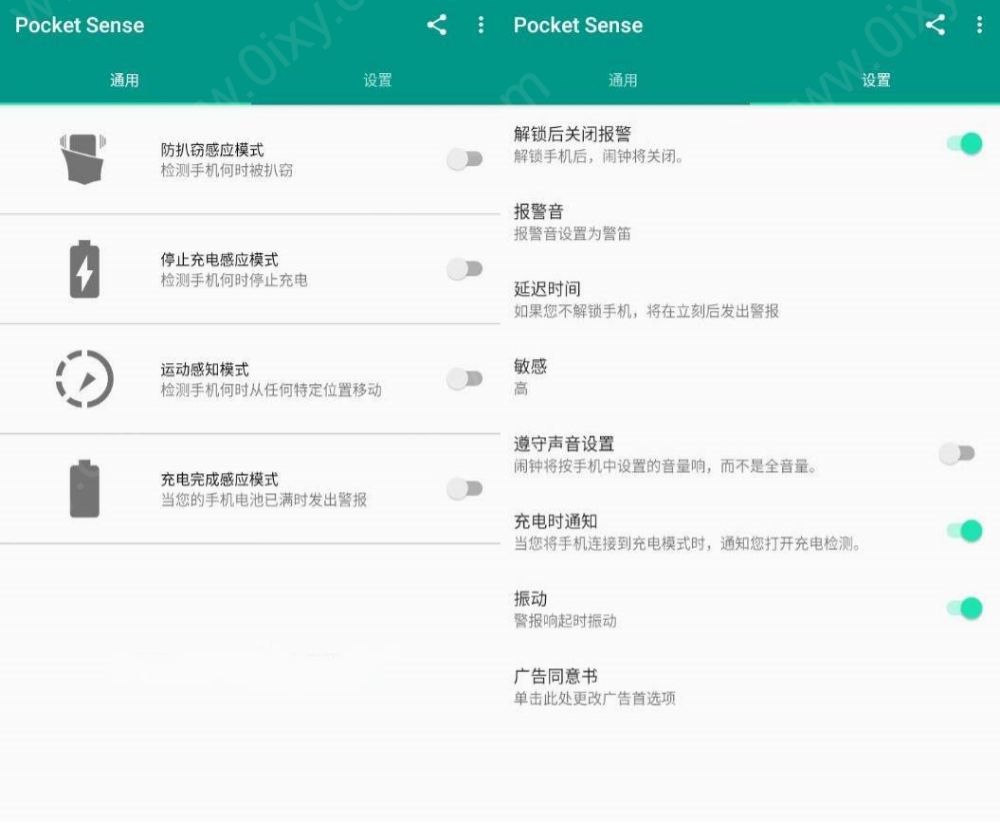Toggle the 充电时通知 switch off
1000x822 pixels.
964,531
